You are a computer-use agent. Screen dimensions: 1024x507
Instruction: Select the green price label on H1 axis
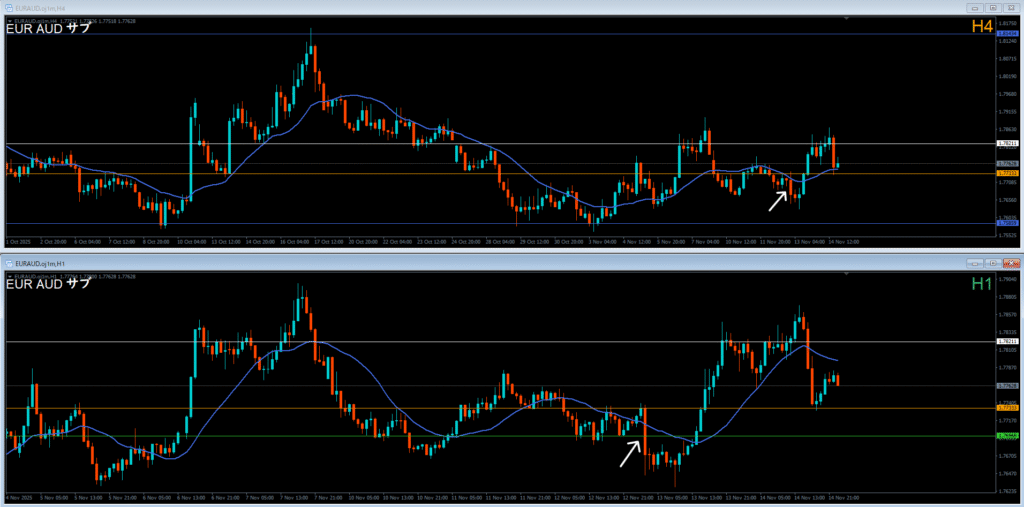(x=1008, y=436)
